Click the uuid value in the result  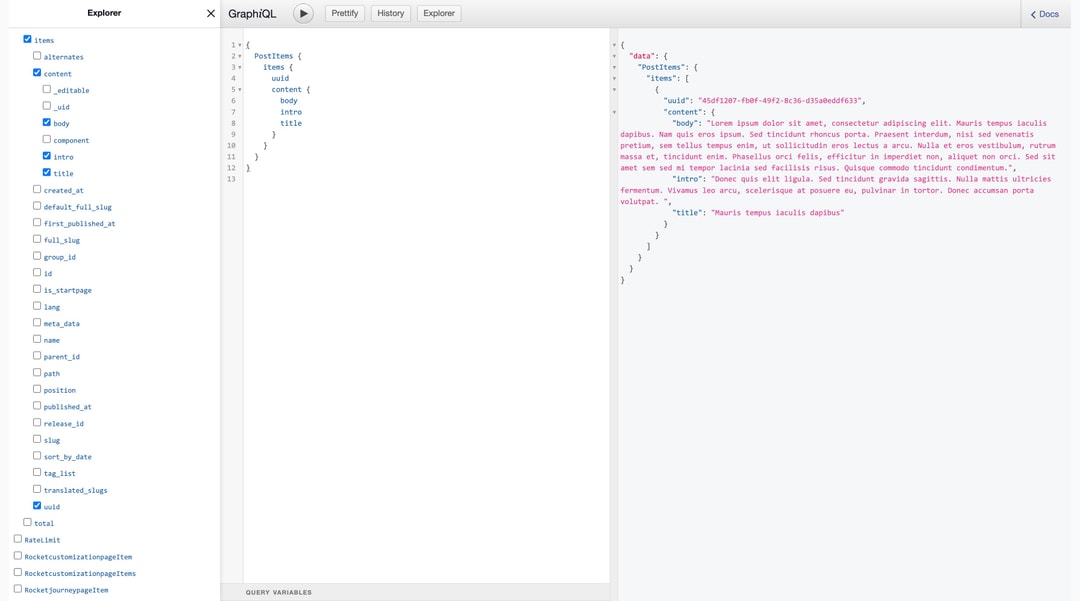point(781,101)
